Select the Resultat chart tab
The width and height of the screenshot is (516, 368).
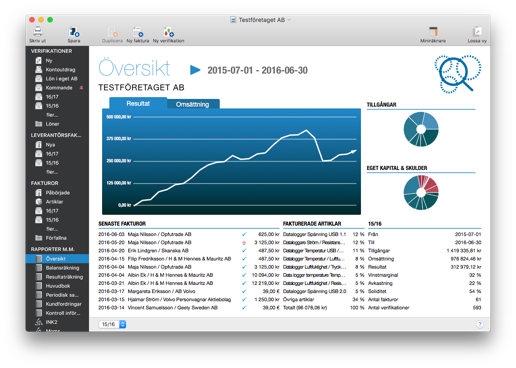138,103
